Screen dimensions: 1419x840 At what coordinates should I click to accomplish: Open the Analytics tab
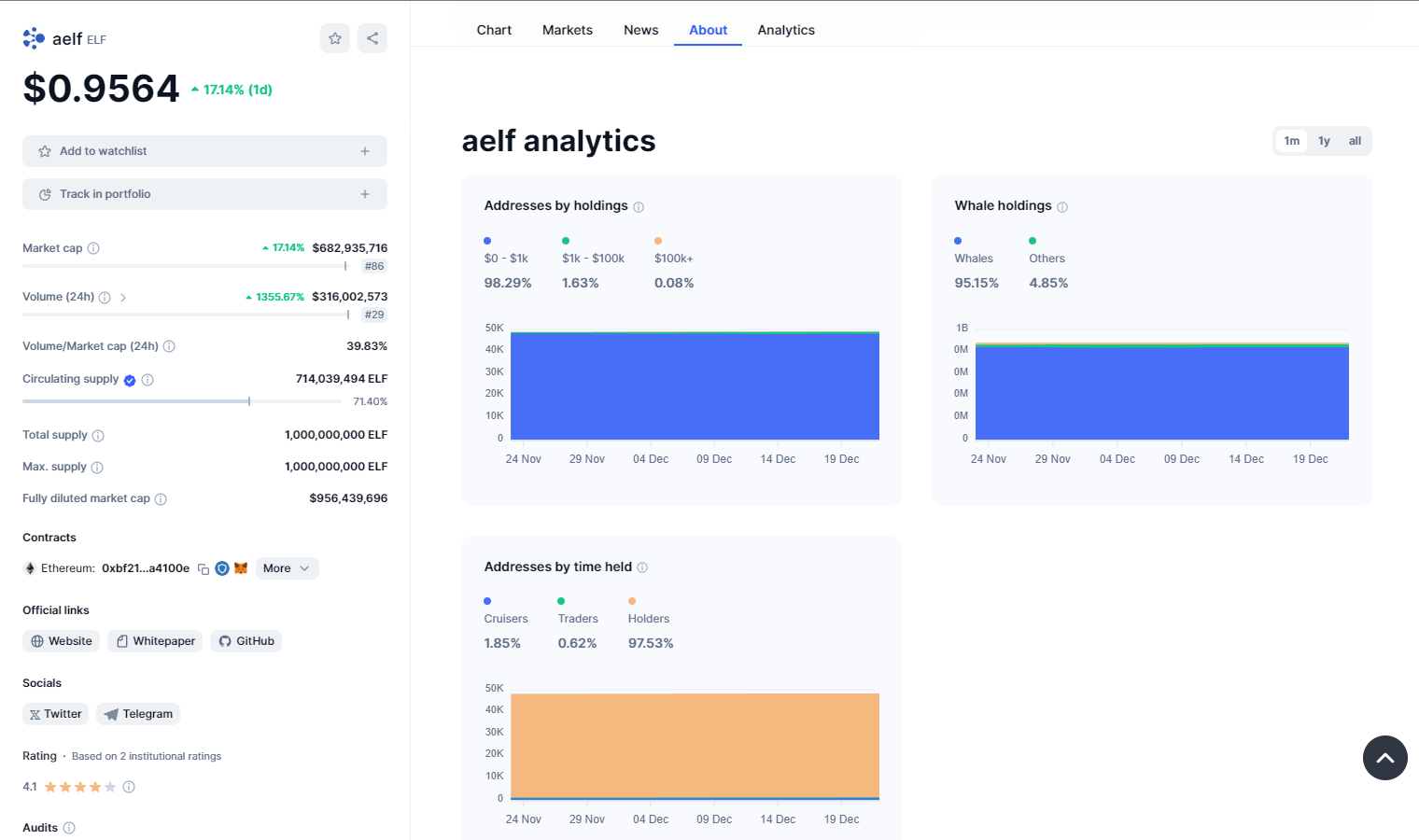[x=786, y=30]
